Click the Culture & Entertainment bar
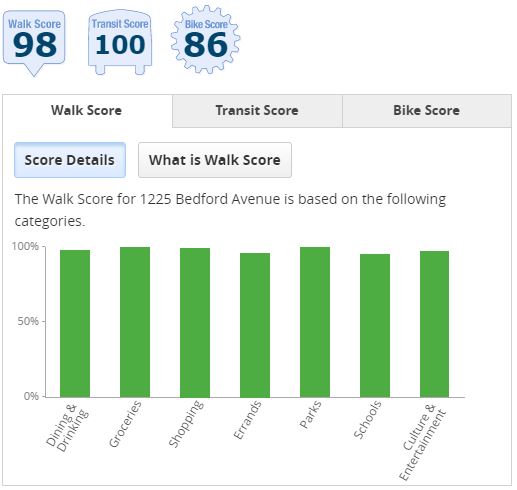The height and width of the screenshot is (490, 517). coord(434,324)
